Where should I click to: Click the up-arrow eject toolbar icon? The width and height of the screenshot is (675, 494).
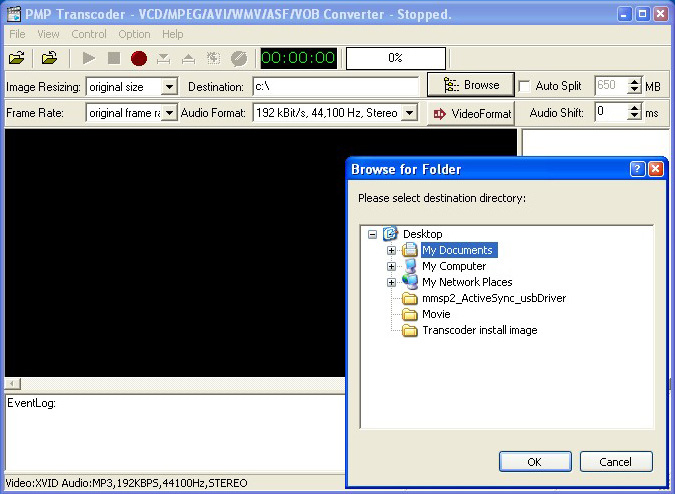coord(189,58)
